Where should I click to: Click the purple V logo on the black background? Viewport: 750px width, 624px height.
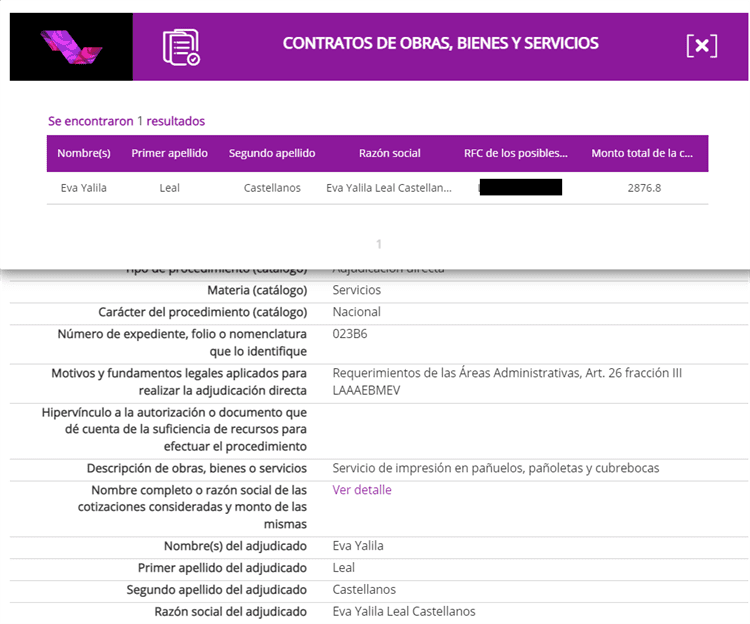coord(71,47)
